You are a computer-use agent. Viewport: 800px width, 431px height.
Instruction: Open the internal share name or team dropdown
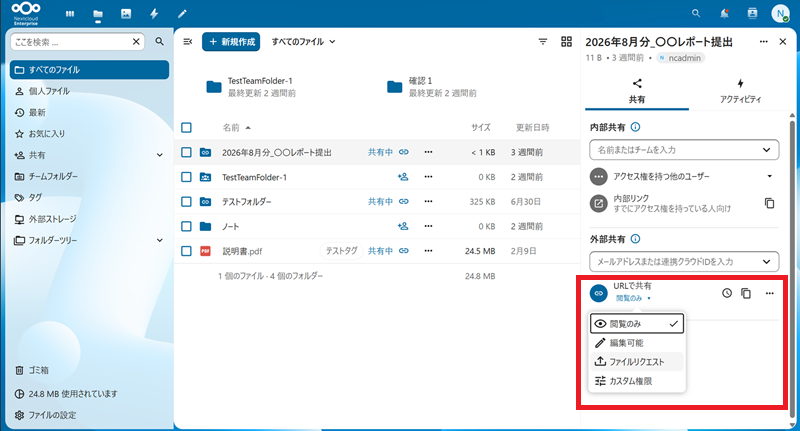click(684, 150)
